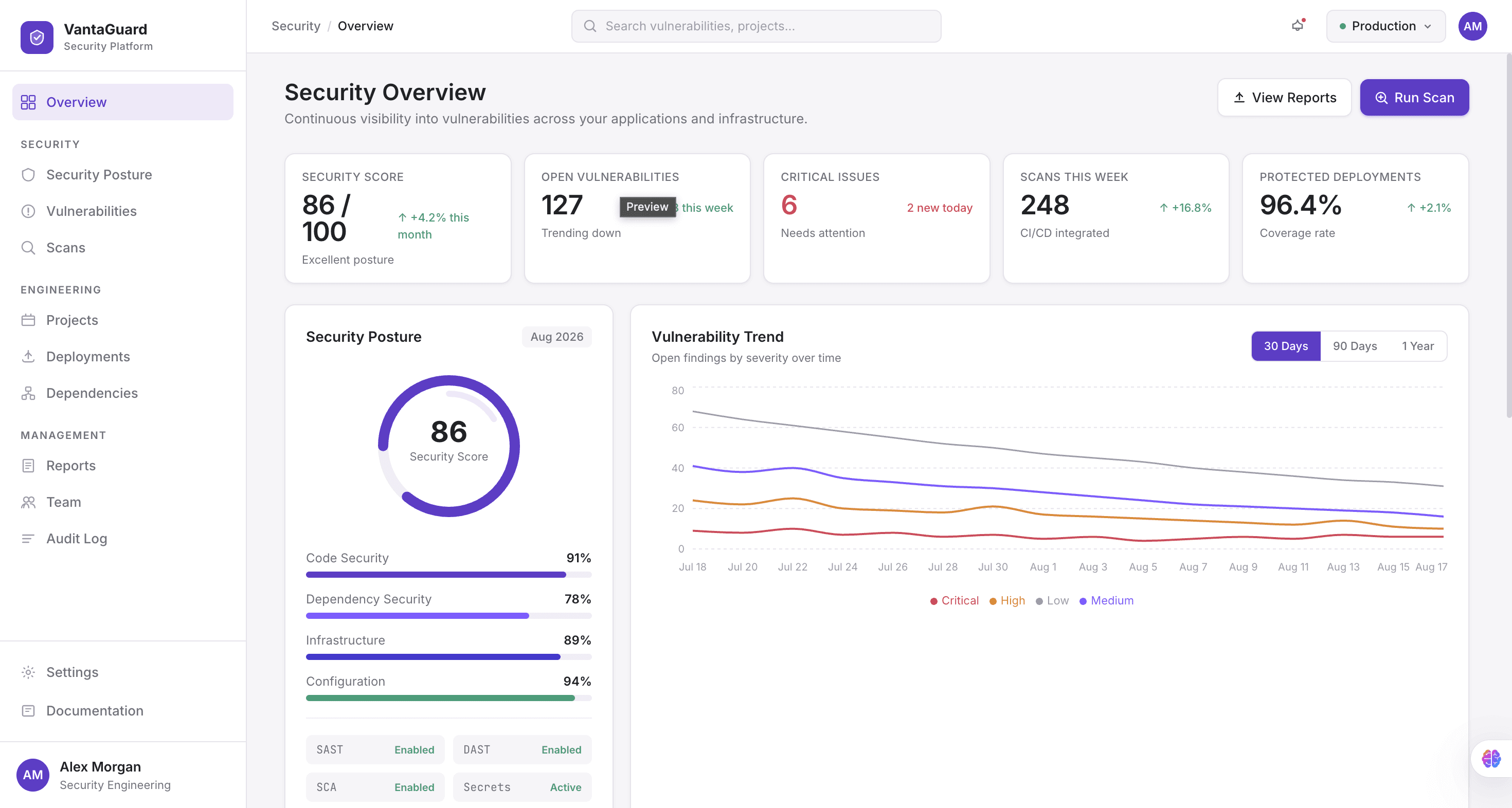Switch to the 90 Days range tab
The image size is (1512, 808).
point(1355,346)
